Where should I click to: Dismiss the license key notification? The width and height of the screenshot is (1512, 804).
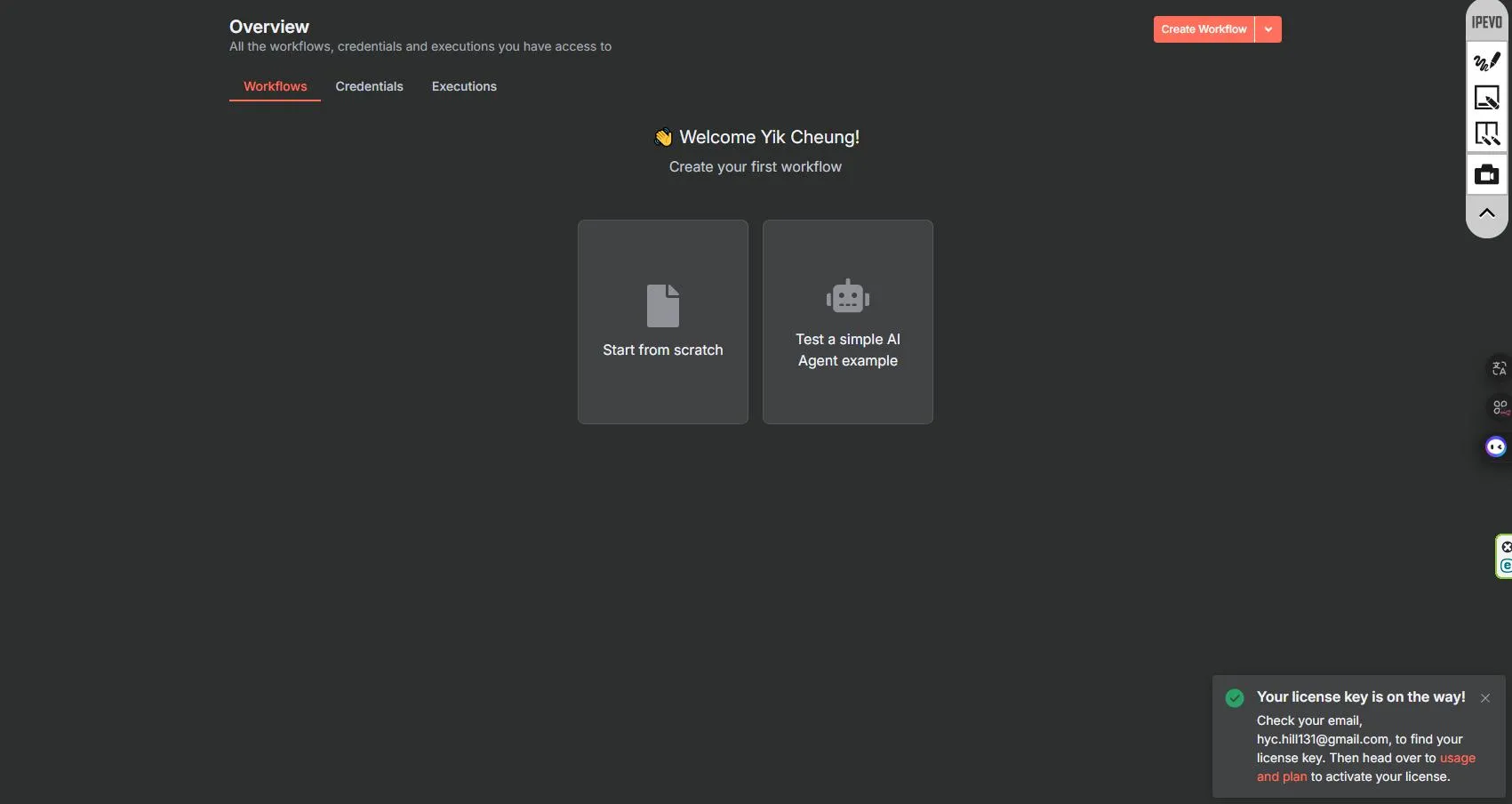[1484, 698]
